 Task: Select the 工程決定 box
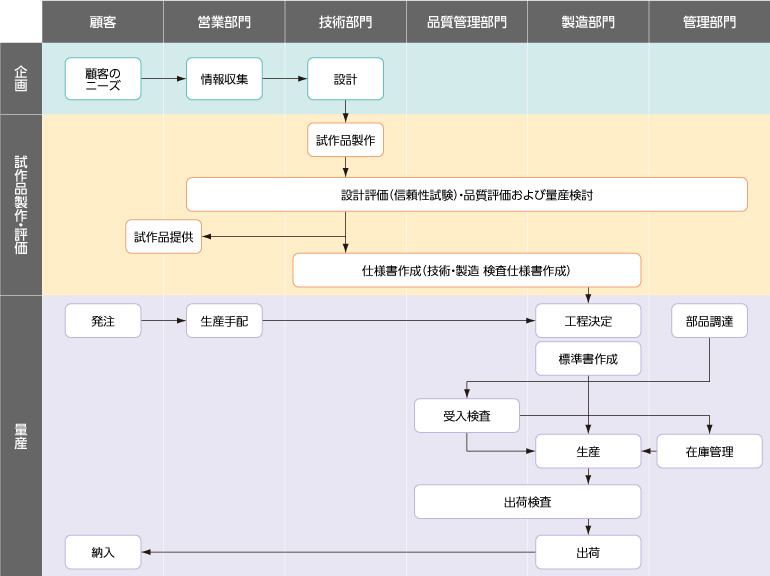coord(588,321)
